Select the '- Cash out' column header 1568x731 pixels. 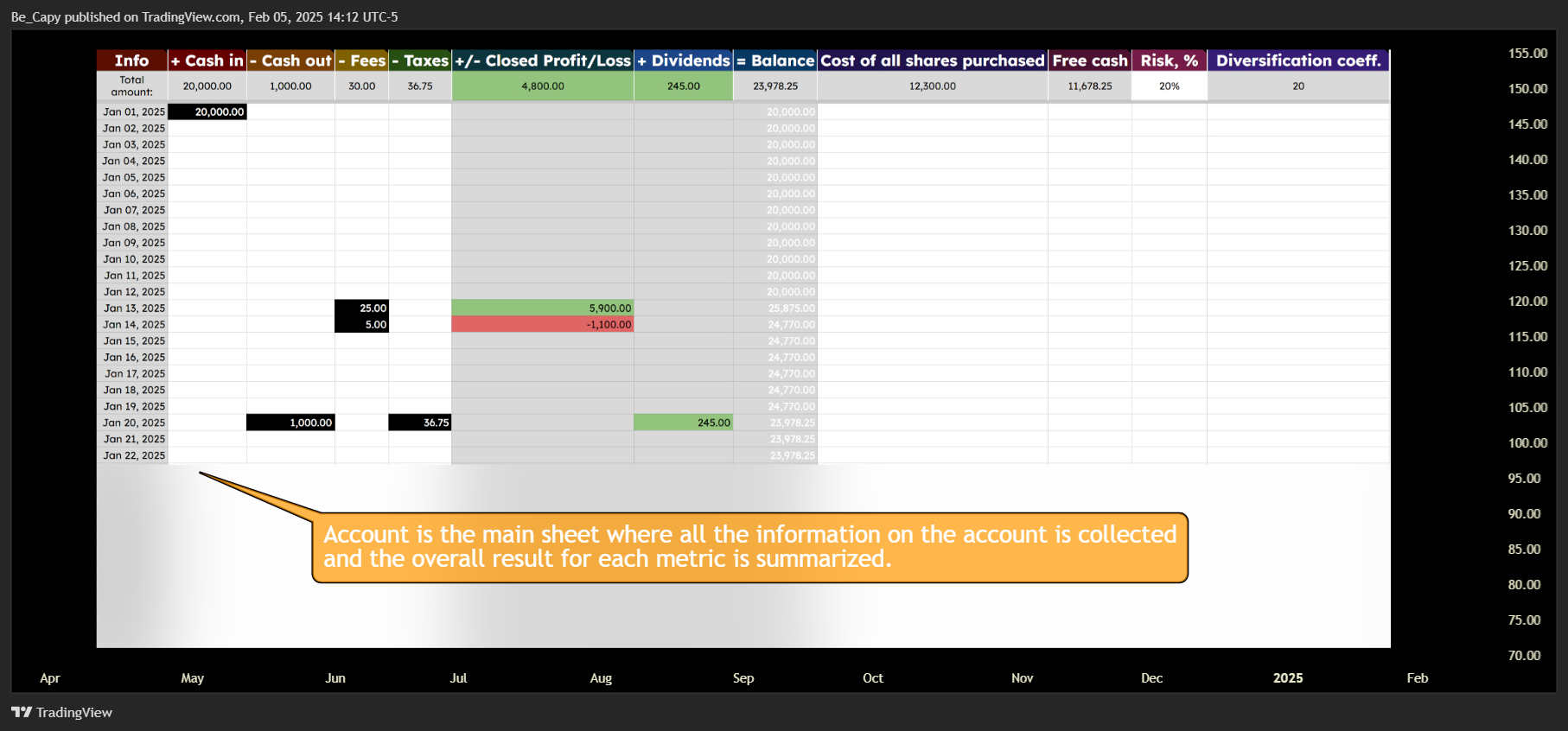[x=290, y=60]
